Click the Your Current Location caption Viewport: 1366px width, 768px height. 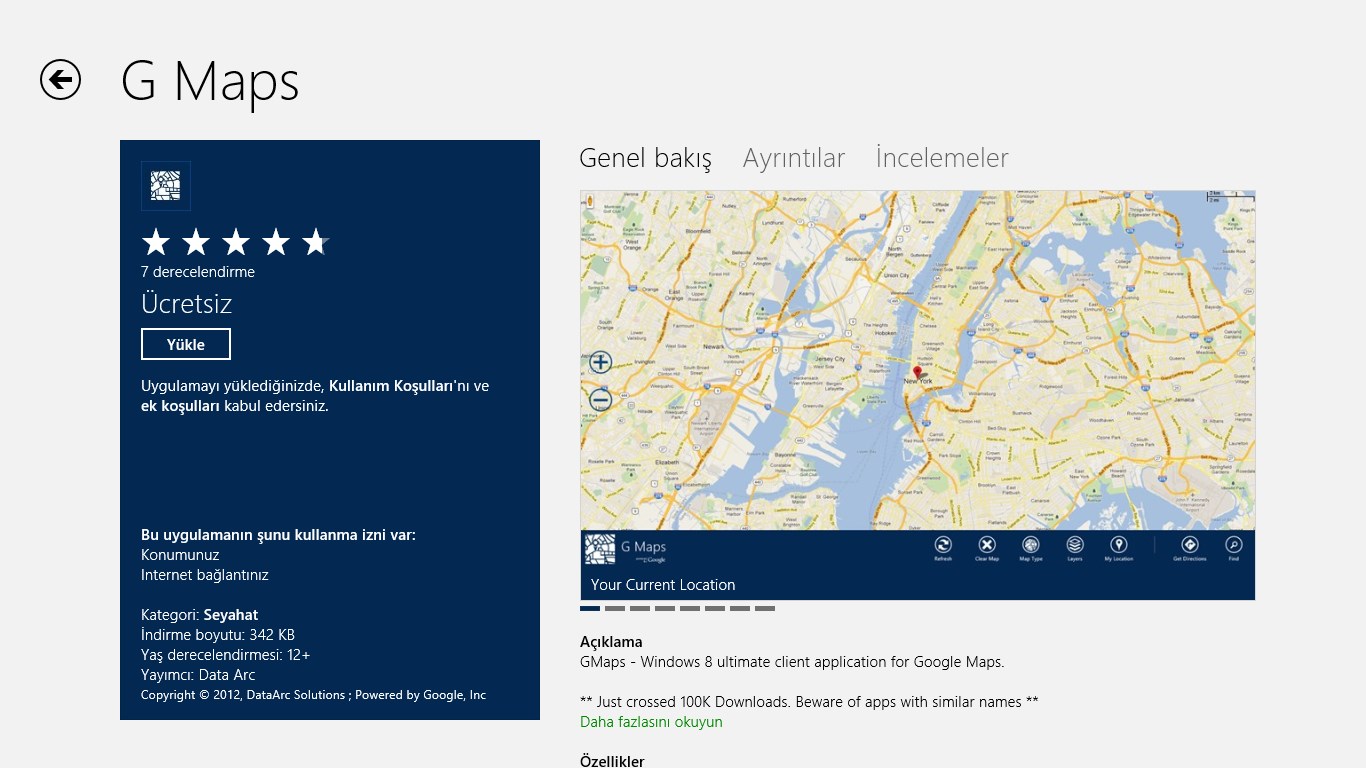663,585
